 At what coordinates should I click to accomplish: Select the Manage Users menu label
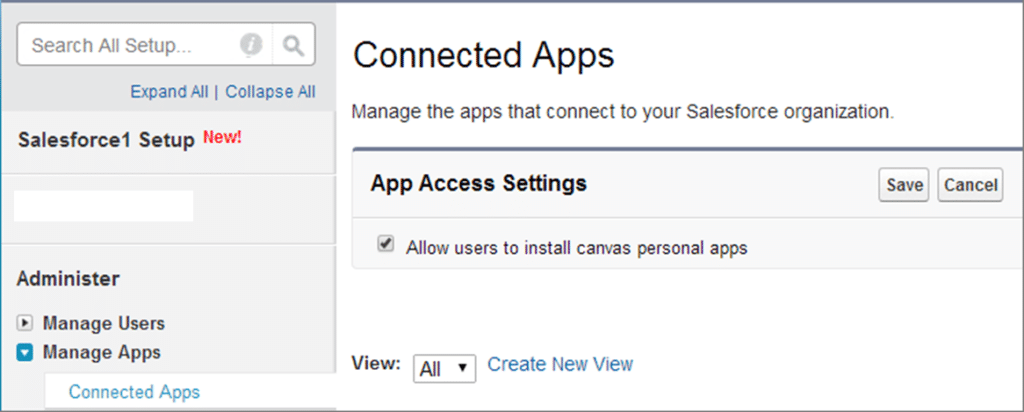click(104, 324)
